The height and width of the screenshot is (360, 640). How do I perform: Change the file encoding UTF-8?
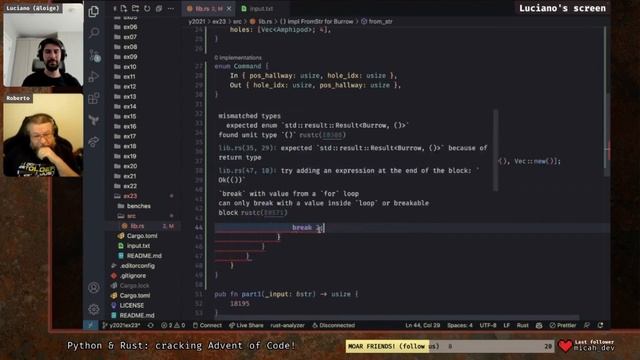[x=488, y=325]
